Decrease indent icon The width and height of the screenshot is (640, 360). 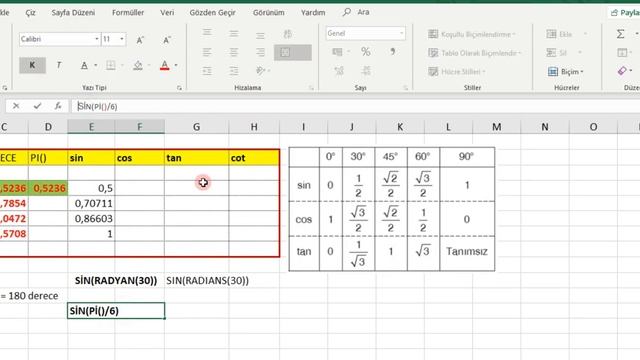point(207,71)
